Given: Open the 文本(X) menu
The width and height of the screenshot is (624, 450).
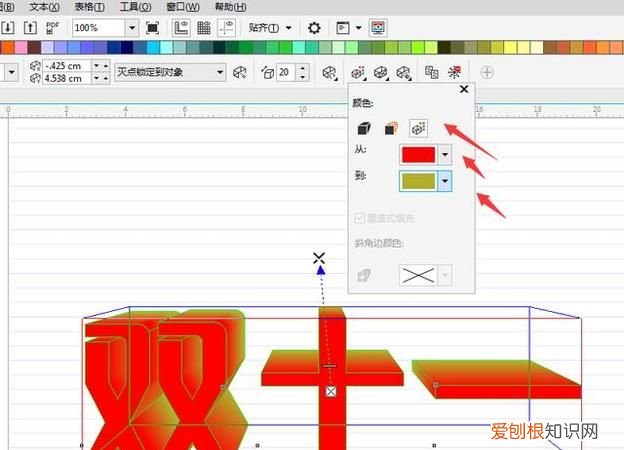Looking at the screenshot, I should [x=45, y=7].
